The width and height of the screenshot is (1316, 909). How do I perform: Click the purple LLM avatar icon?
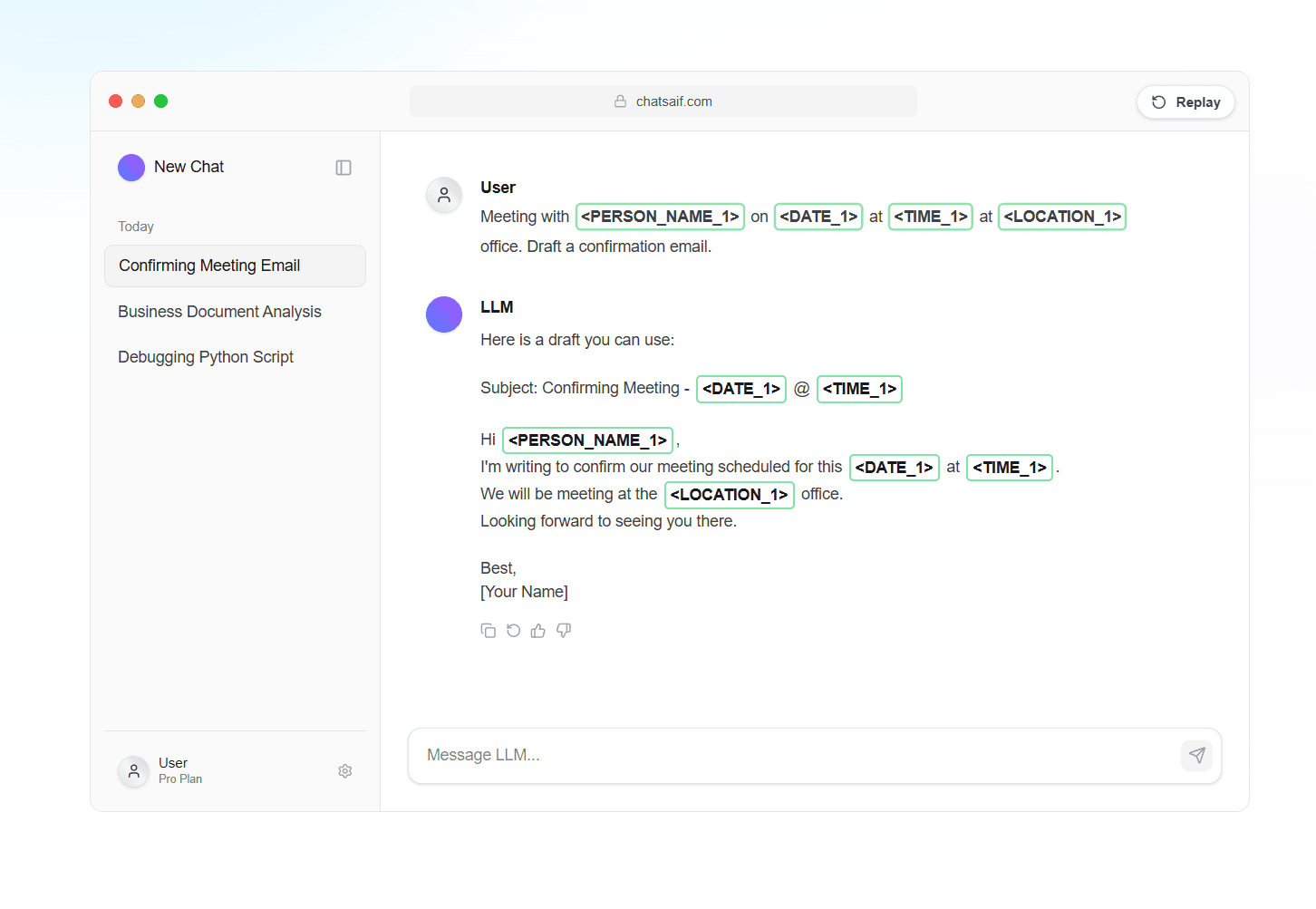point(443,314)
